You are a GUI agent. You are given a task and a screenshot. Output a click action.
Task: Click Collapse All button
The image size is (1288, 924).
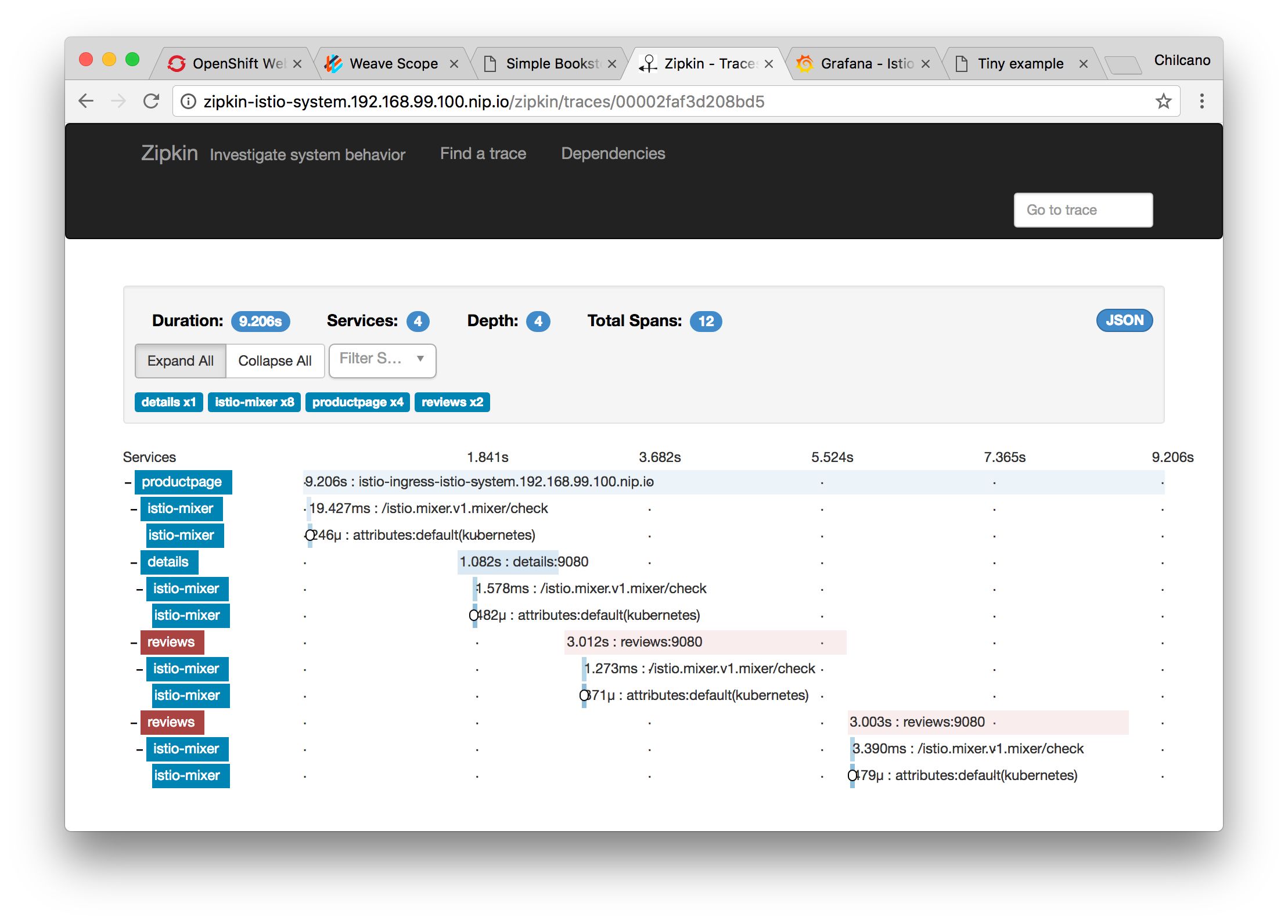(275, 361)
